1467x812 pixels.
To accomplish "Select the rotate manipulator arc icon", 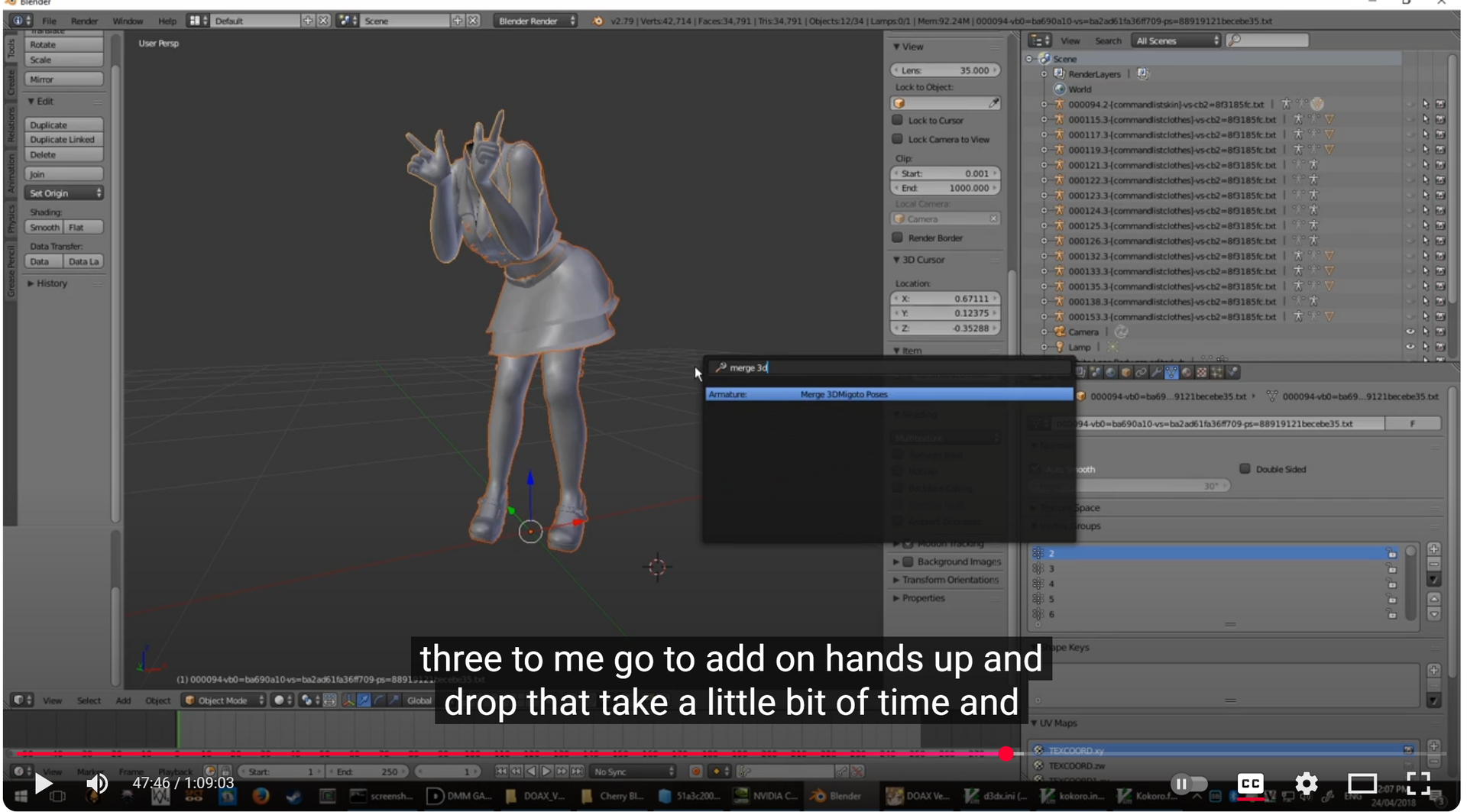I will pyautogui.click(x=379, y=700).
